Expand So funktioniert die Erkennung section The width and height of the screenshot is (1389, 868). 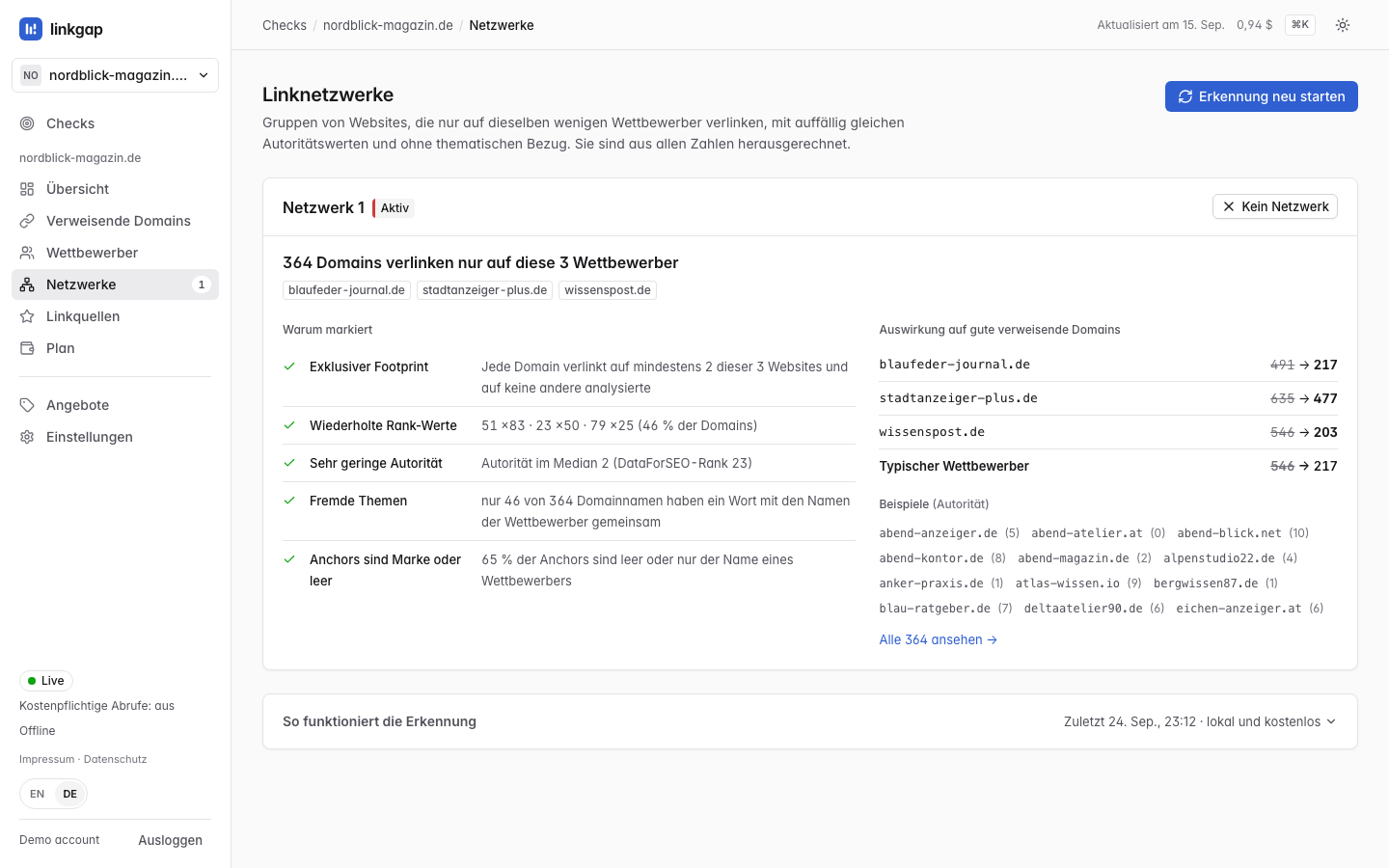click(810, 721)
